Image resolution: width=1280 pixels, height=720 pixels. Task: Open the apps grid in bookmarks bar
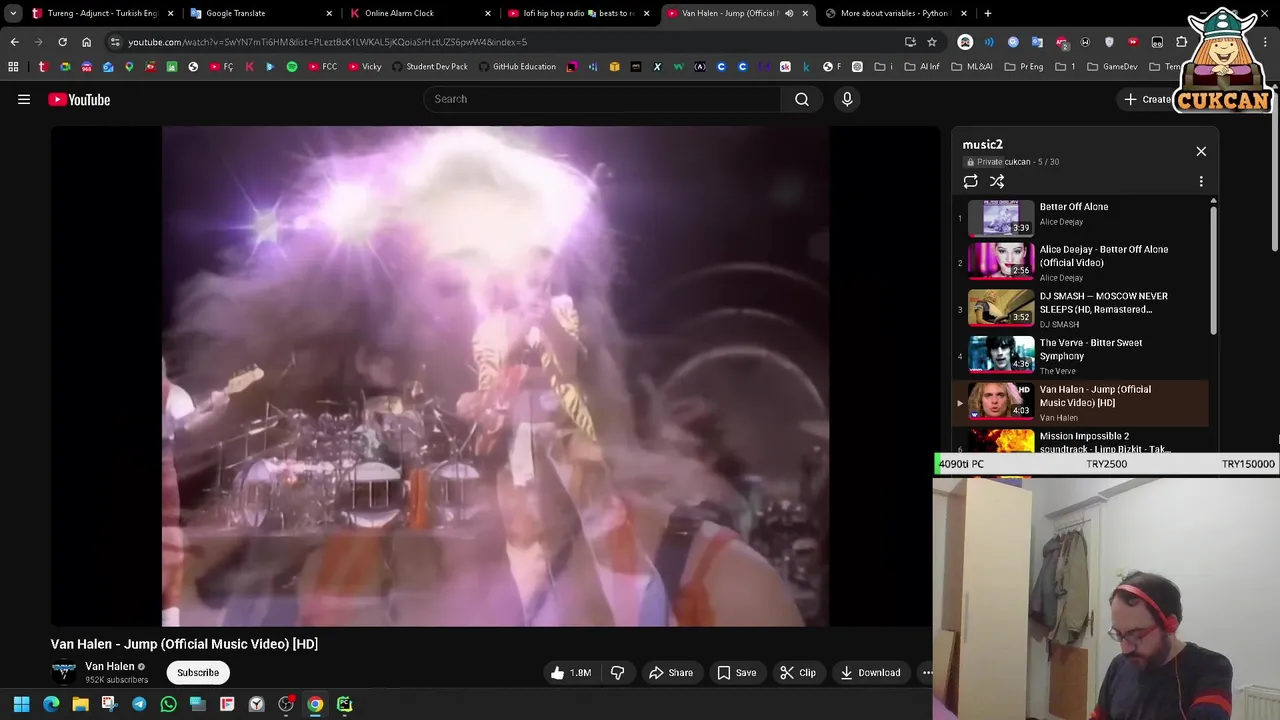coord(13,67)
